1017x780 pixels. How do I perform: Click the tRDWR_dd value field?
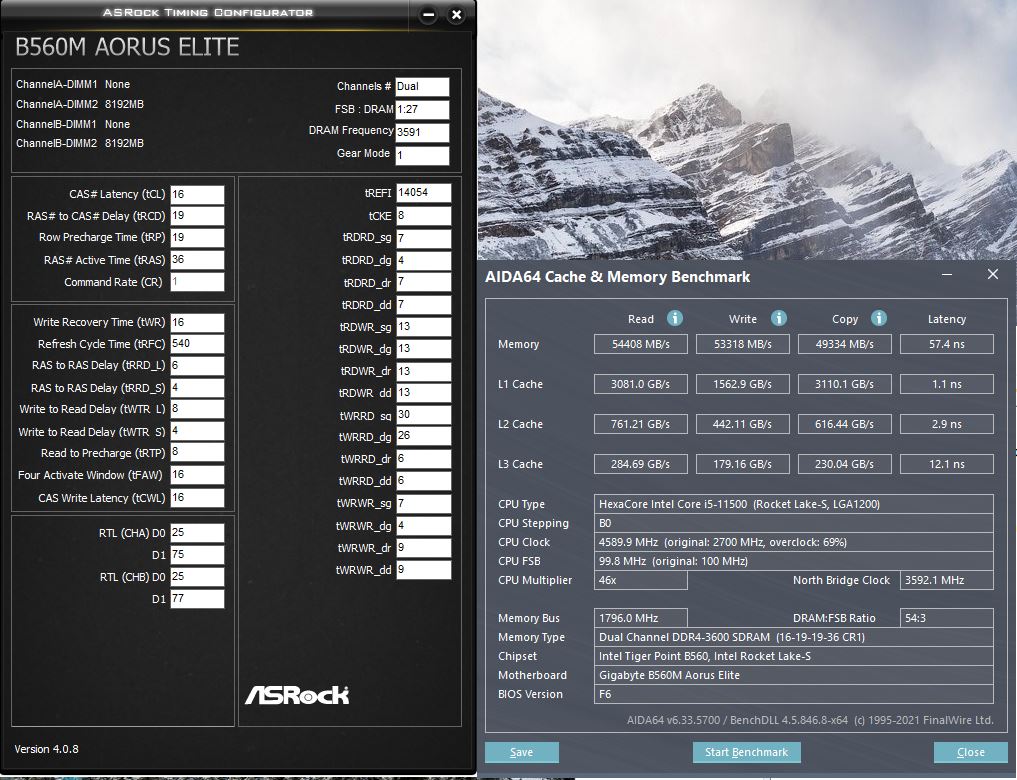coord(424,393)
